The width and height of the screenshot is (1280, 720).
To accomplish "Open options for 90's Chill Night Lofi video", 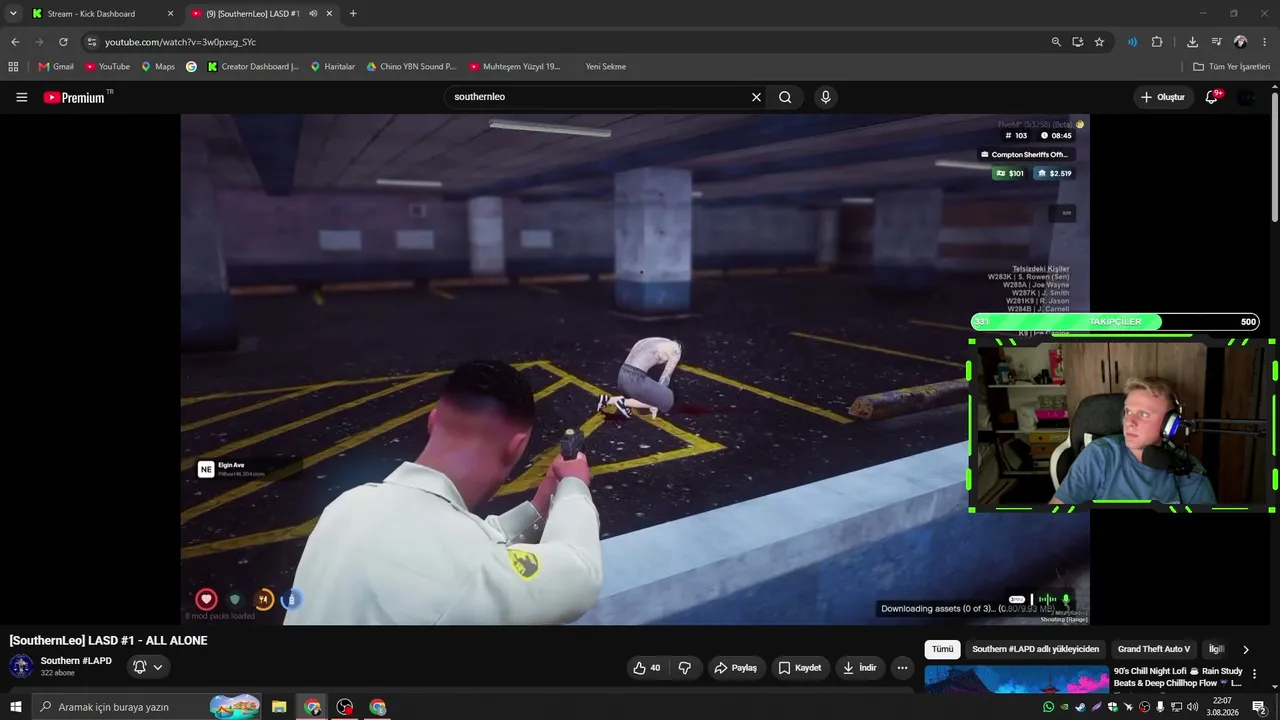I will (1254, 674).
